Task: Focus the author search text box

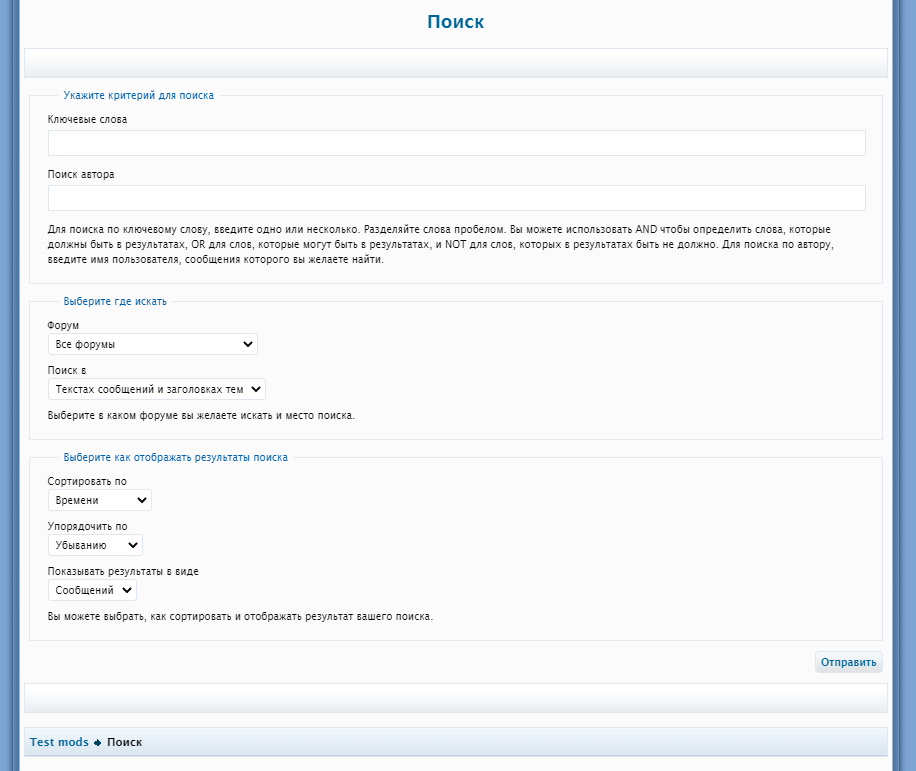Action: (x=456, y=198)
